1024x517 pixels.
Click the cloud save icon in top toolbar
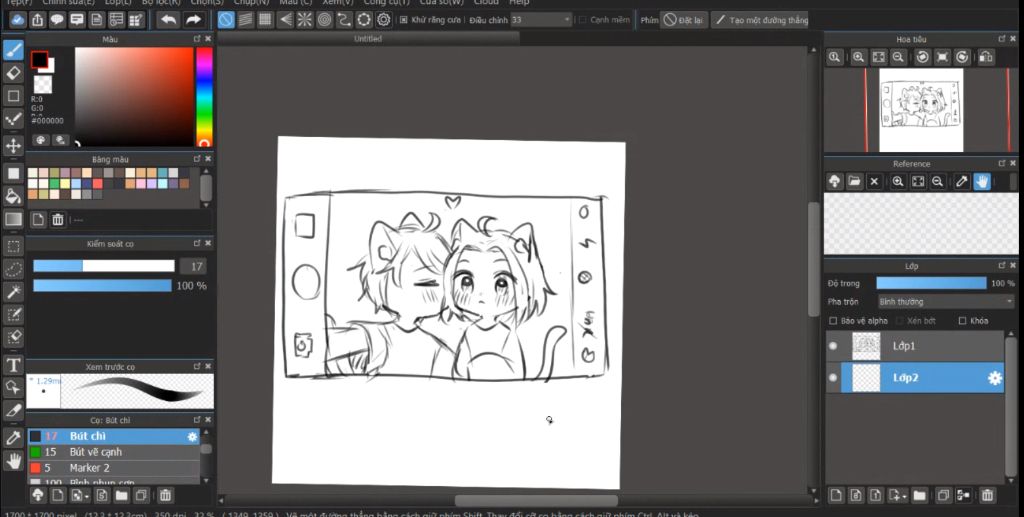(x=18, y=20)
